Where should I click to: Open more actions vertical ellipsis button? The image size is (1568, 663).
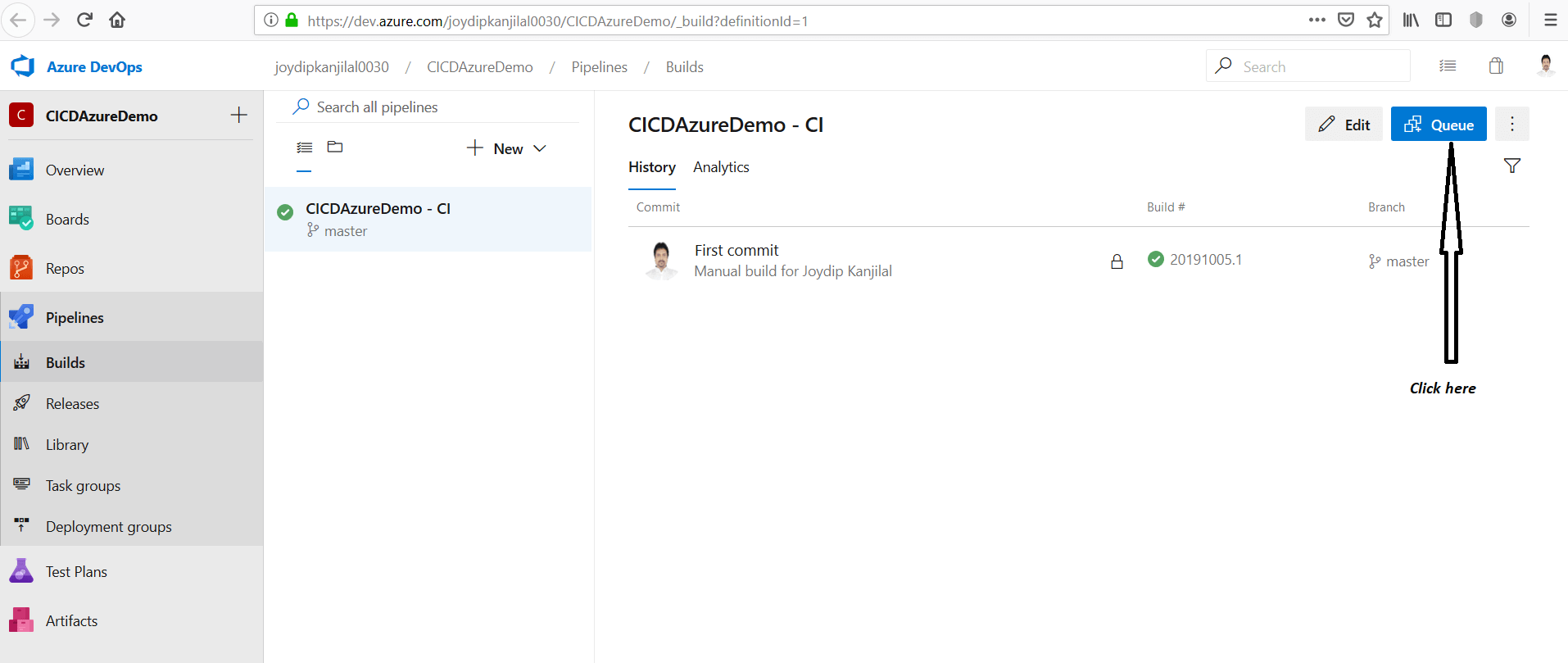pos(1512,124)
